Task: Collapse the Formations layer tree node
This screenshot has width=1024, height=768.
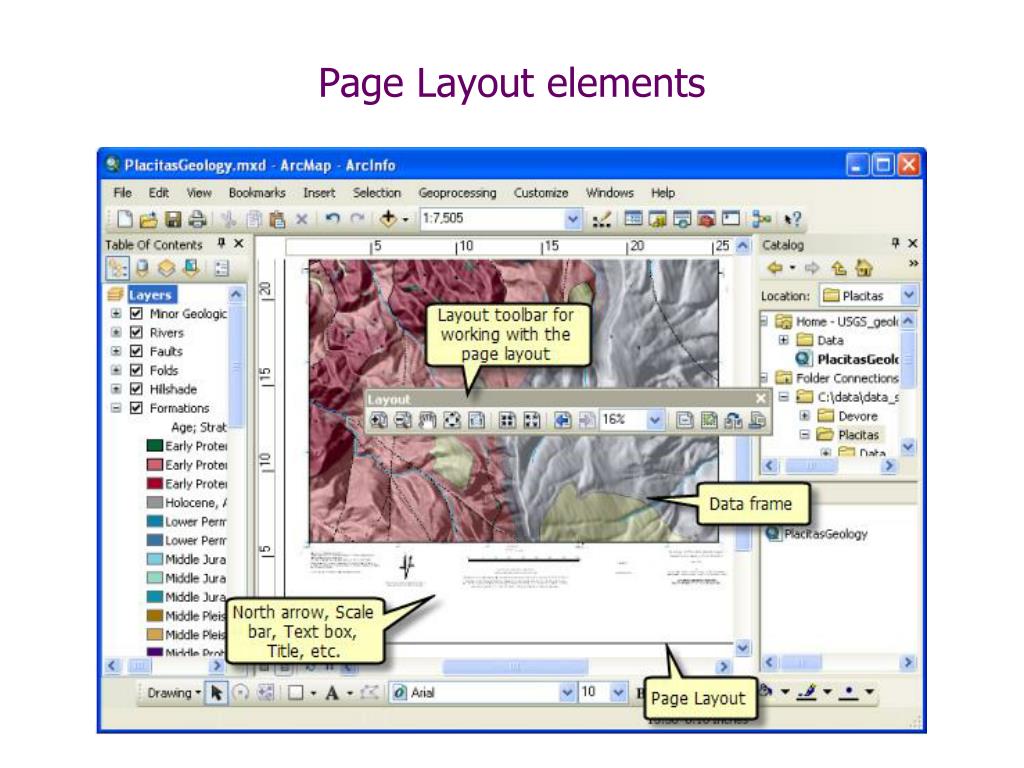Action: [116, 408]
